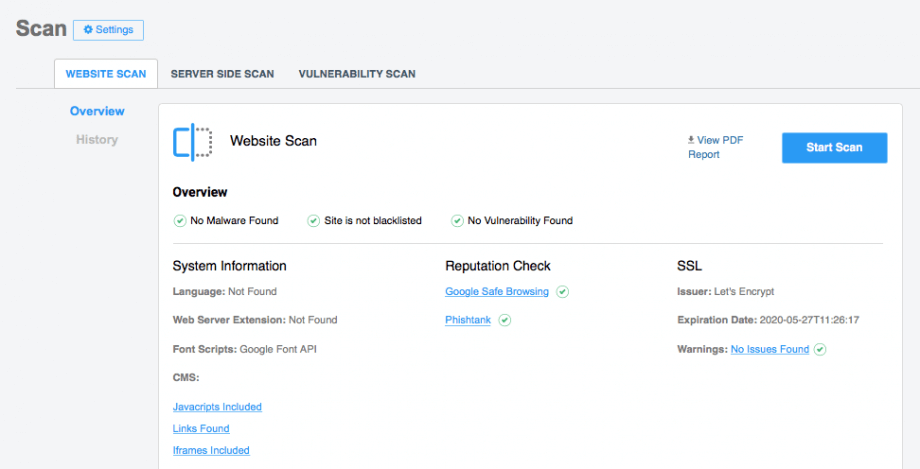The width and height of the screenshot is (920, 469).
Task: Click the checkmark next to Phishtank
Action: [x=505, y=320]
